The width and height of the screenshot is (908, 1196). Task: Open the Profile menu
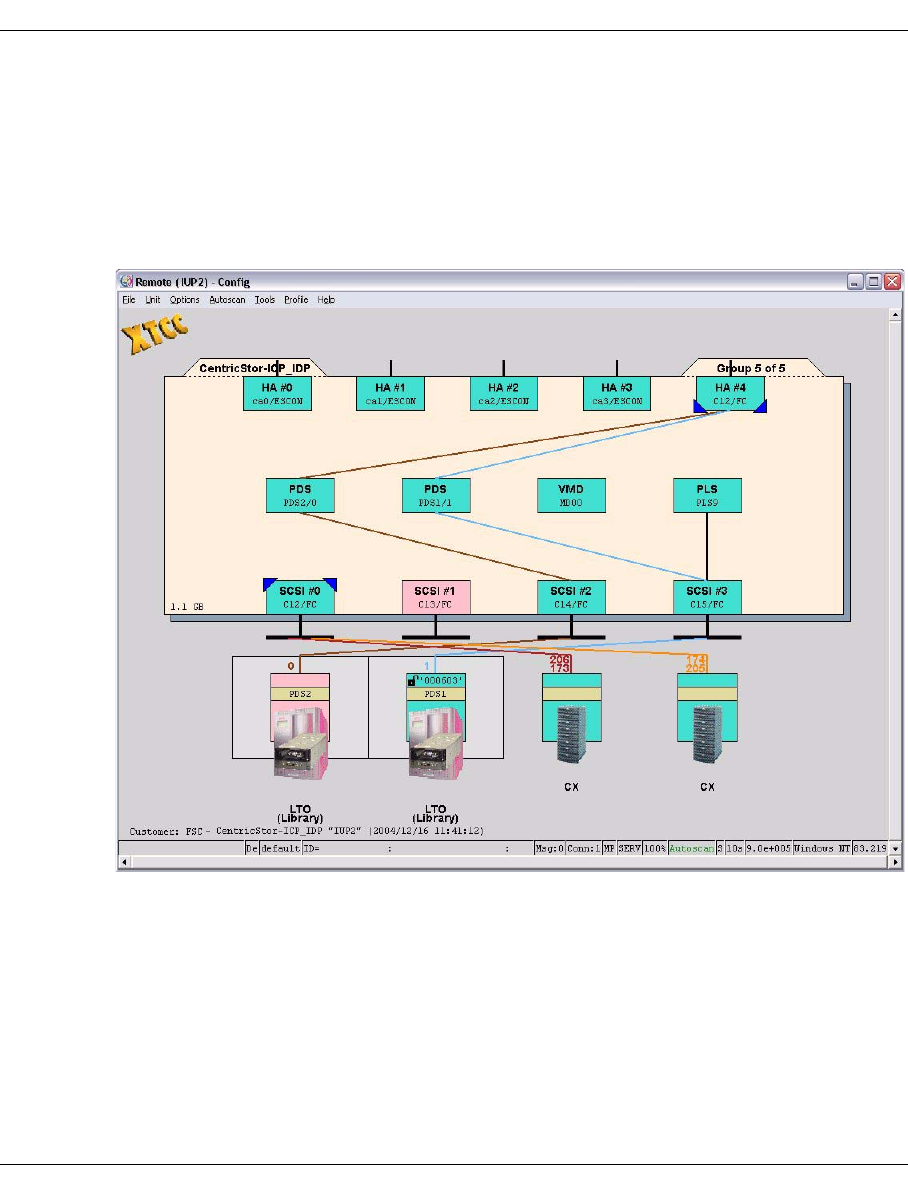[x=296, y=300]
